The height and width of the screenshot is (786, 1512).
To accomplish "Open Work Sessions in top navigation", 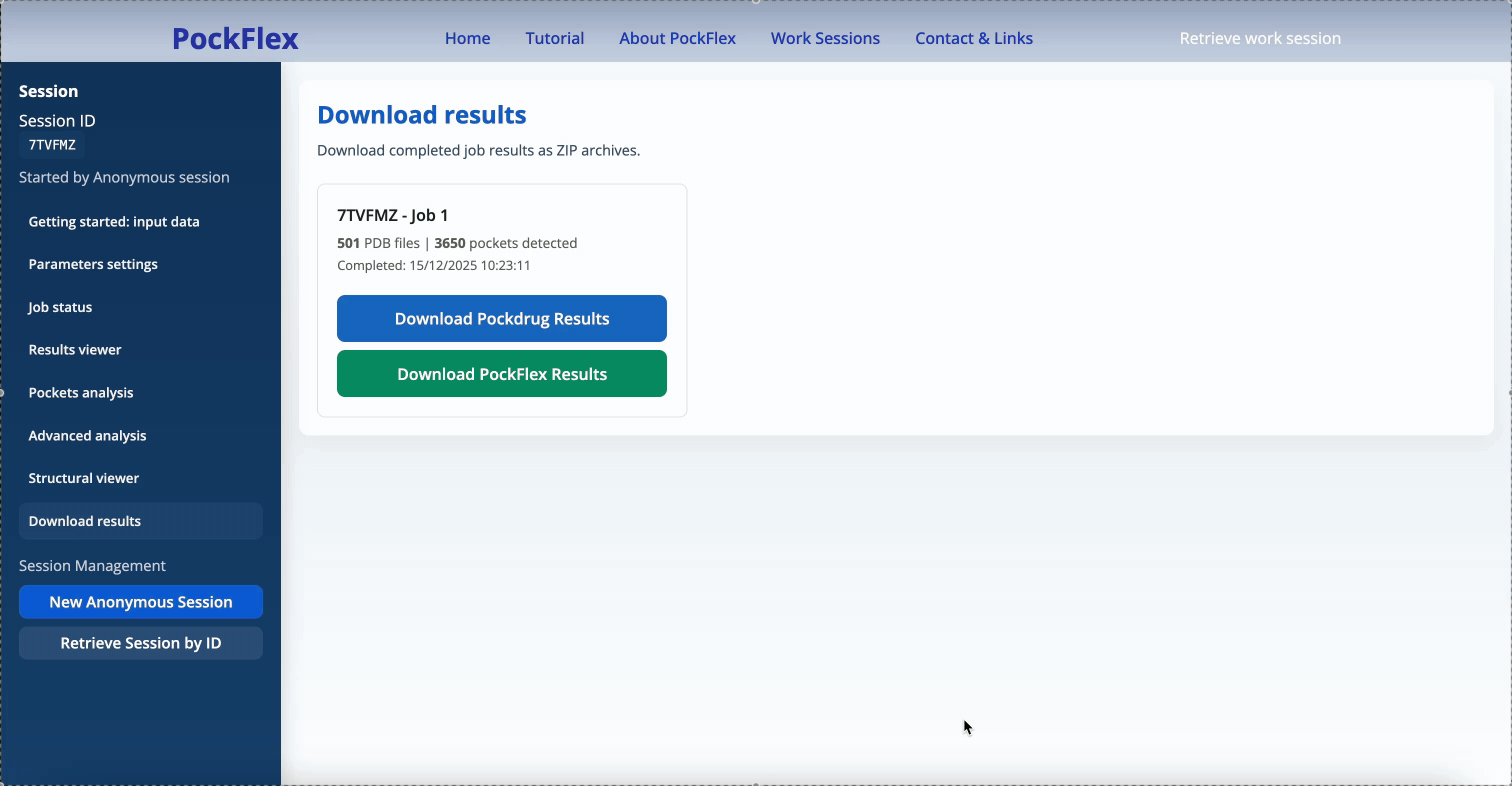I will (x=824, y=38).
